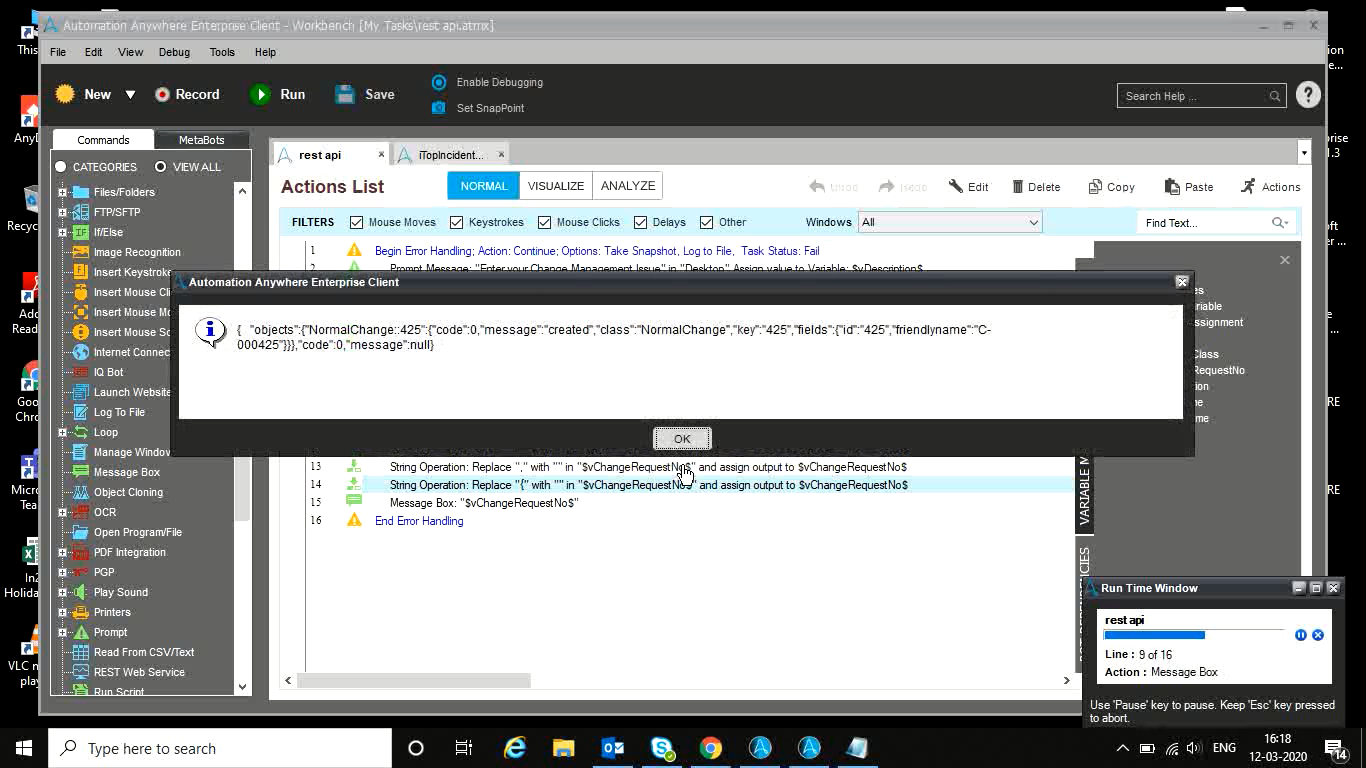Expand the If/Else command group

(62, 232)
